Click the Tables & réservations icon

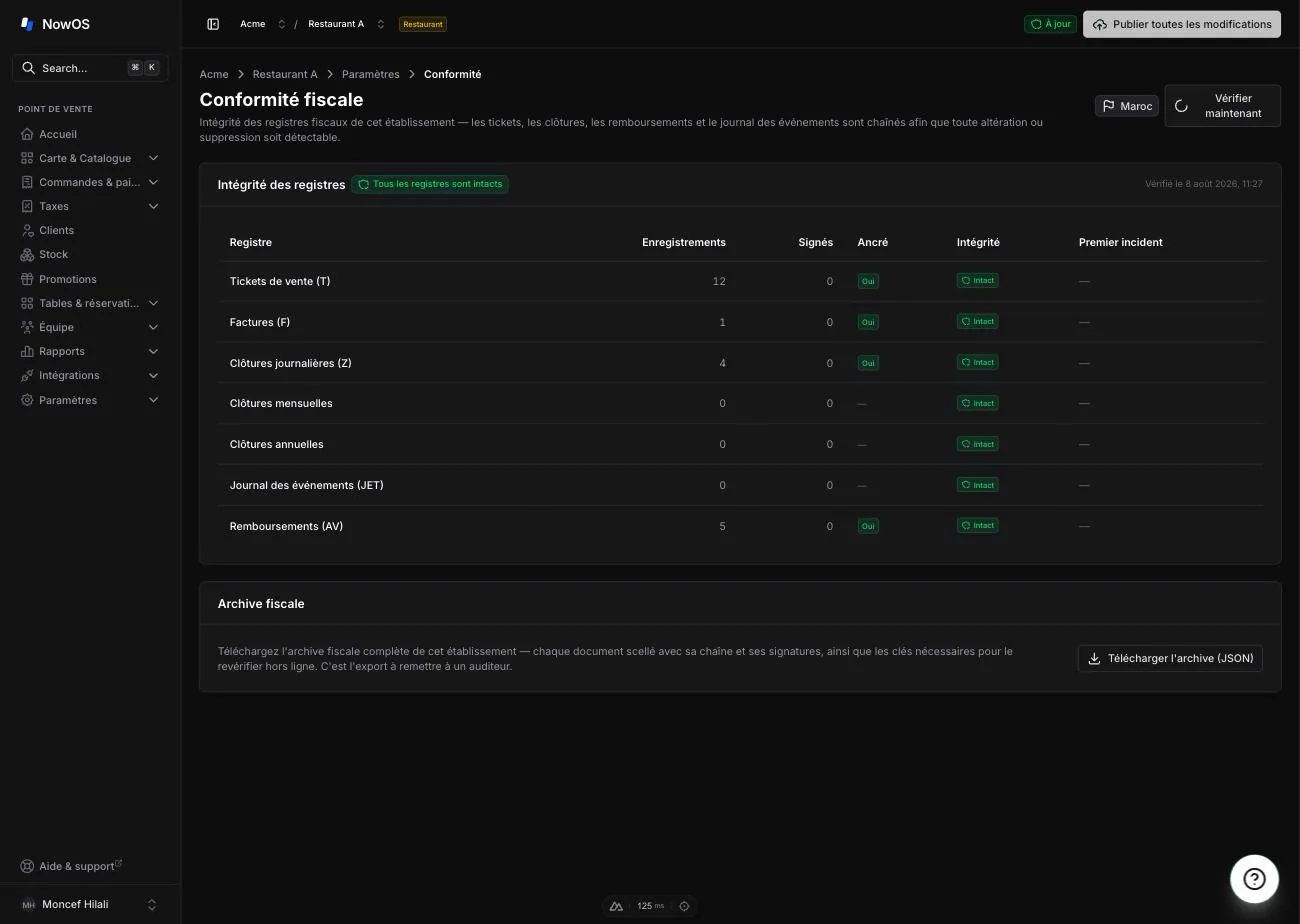pos(27,303)
